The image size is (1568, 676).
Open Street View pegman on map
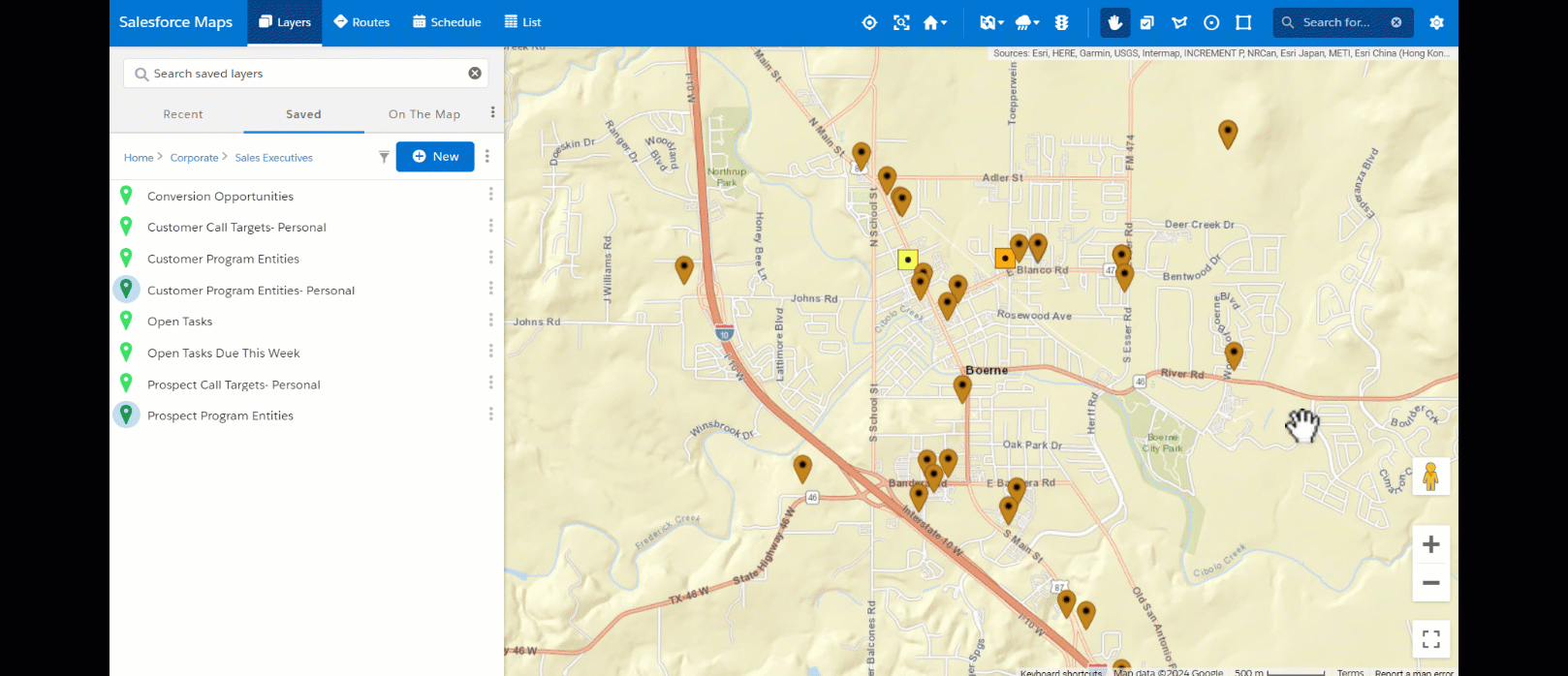(1430, 476)
